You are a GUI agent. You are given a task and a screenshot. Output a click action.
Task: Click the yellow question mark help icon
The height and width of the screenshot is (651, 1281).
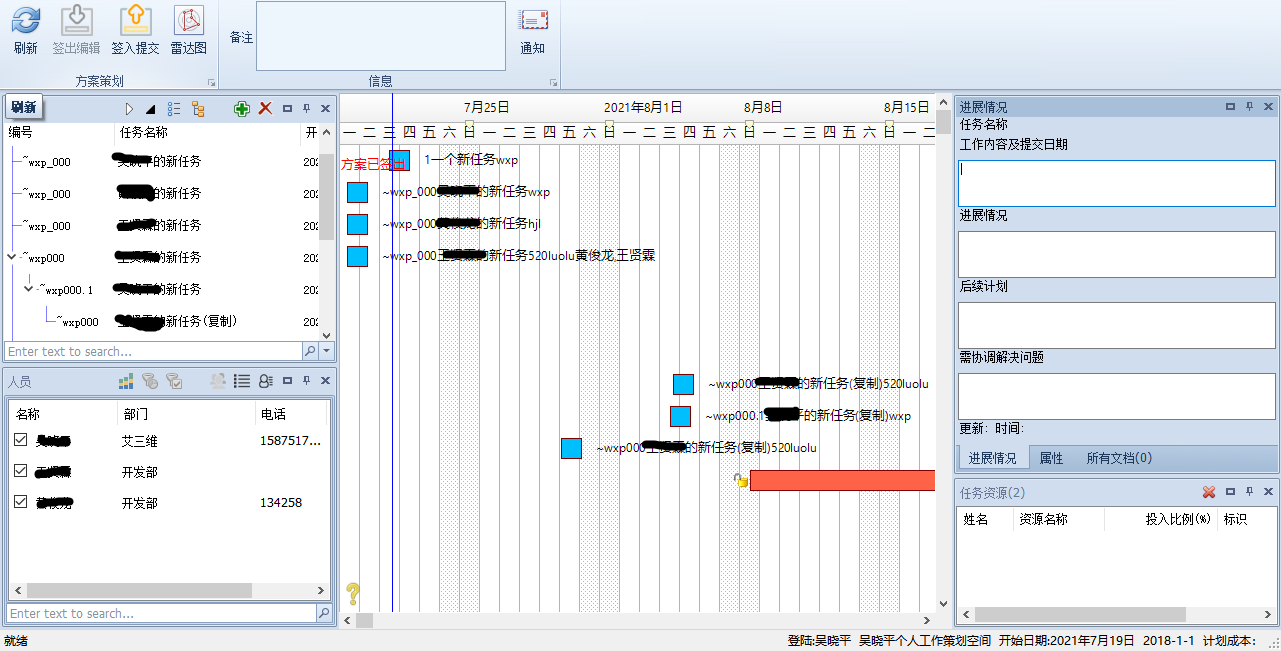[352, 594]
